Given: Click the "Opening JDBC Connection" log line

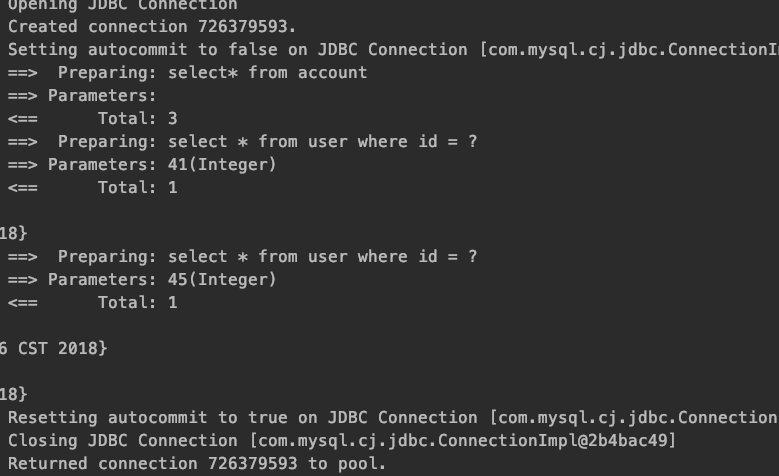Looking at the screenshot, I should [123, 5].
